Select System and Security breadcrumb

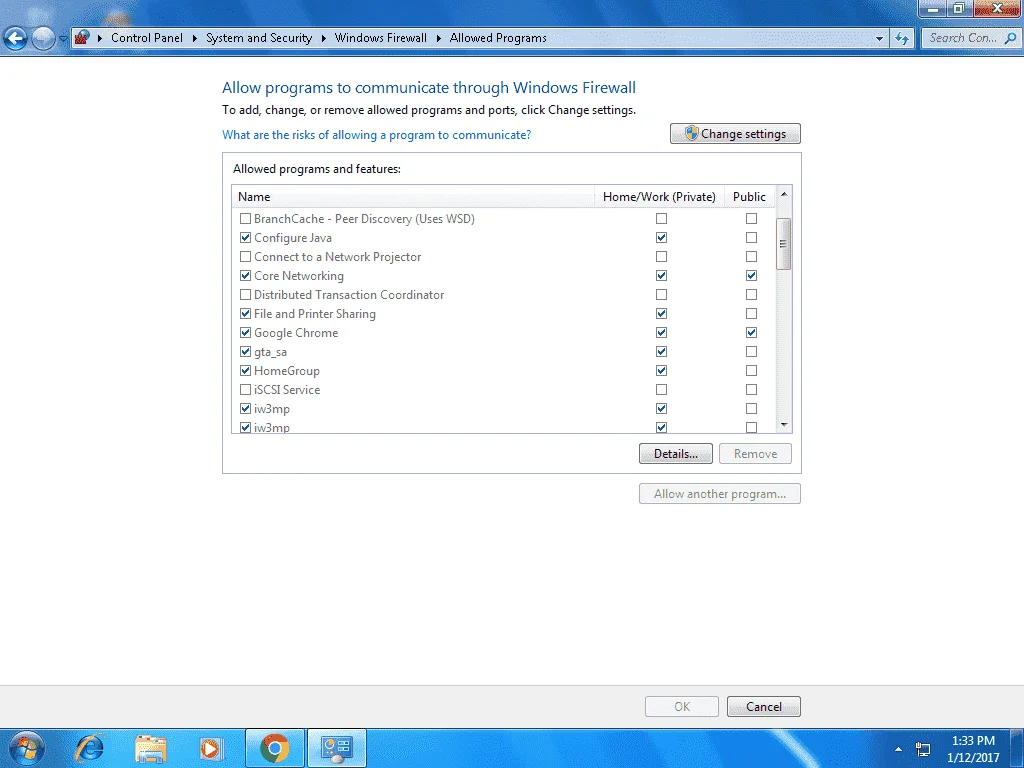[259, 38]
